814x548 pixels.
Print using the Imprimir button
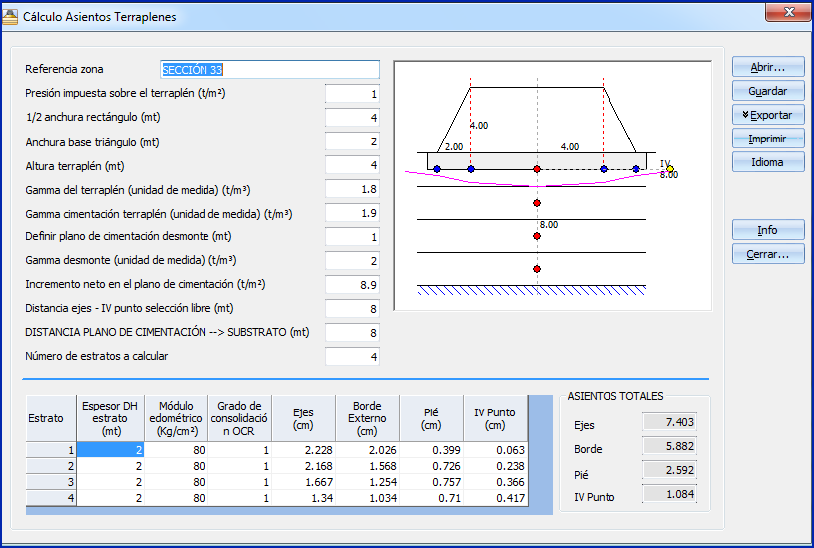point(768,139)
